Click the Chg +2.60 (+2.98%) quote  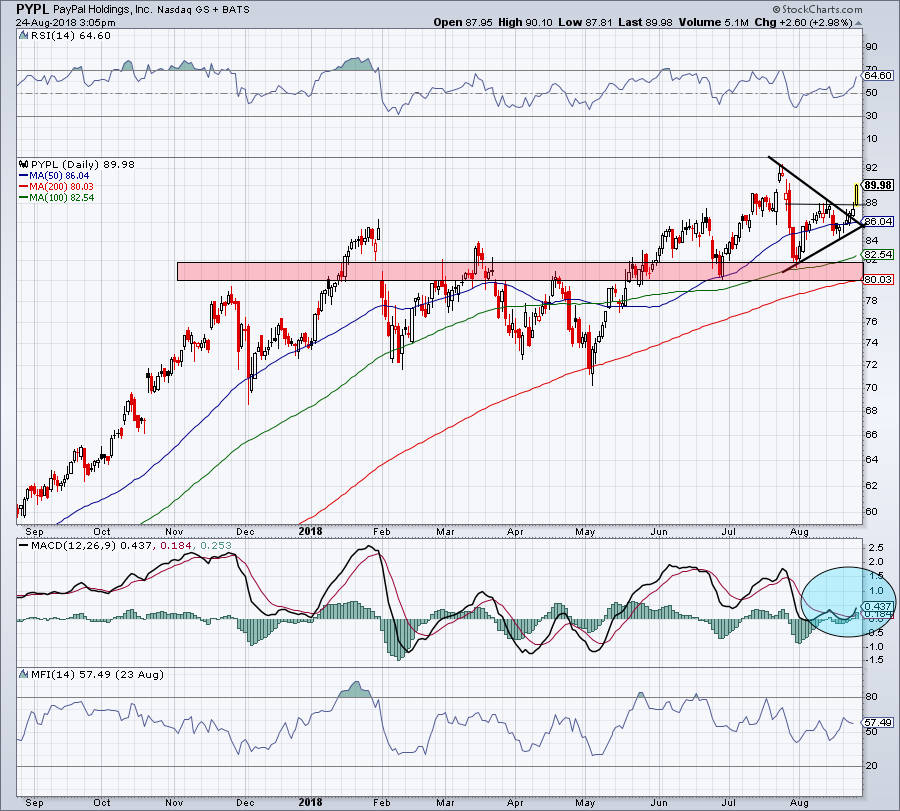(x=804, y=22)
